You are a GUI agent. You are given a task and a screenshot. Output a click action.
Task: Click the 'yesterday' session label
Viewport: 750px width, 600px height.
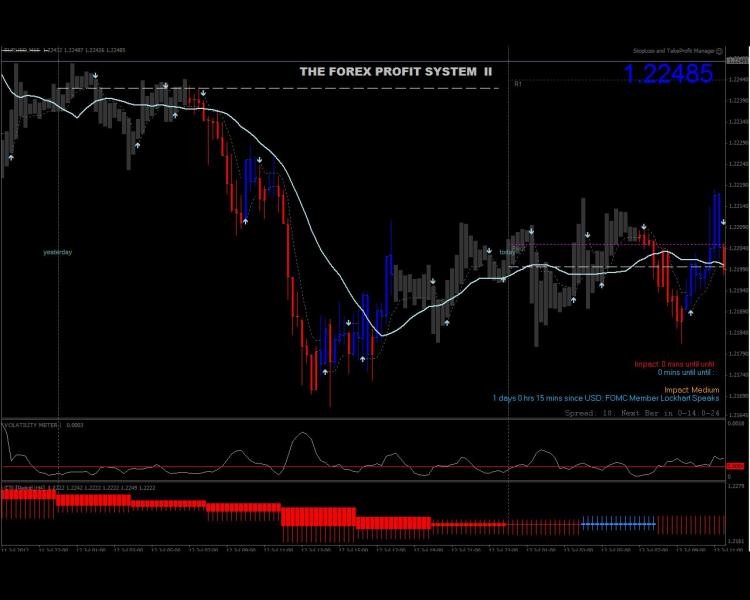tap(57, 252)
